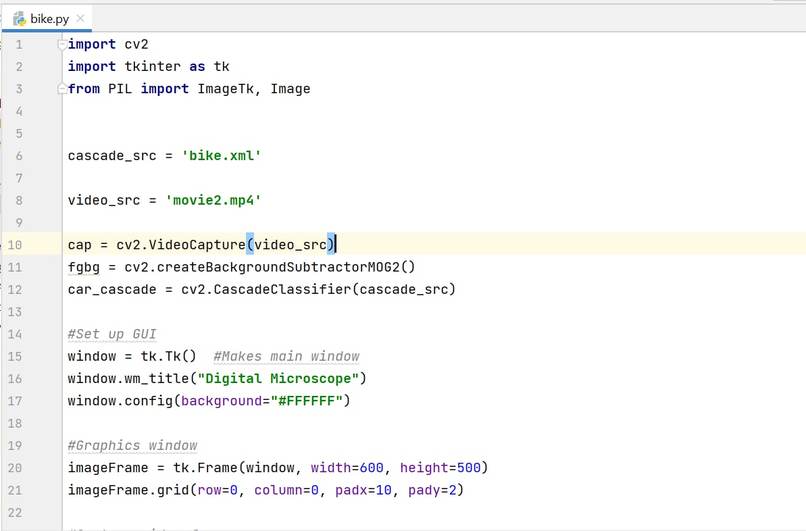This screenshot has height=531, width=806.
Task: Click the #Set up GUI comment
Action: point(112,334)
